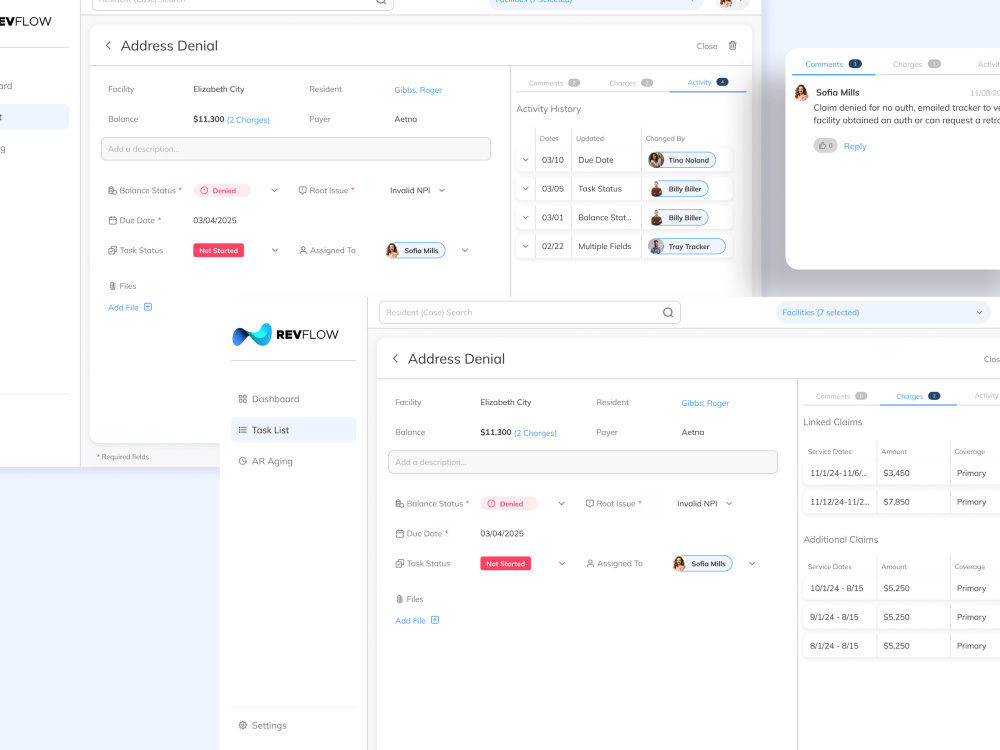Click back arrow in top Address Denial panel
This screenshot has height=750, width=1000.
(x=108, y=45)
